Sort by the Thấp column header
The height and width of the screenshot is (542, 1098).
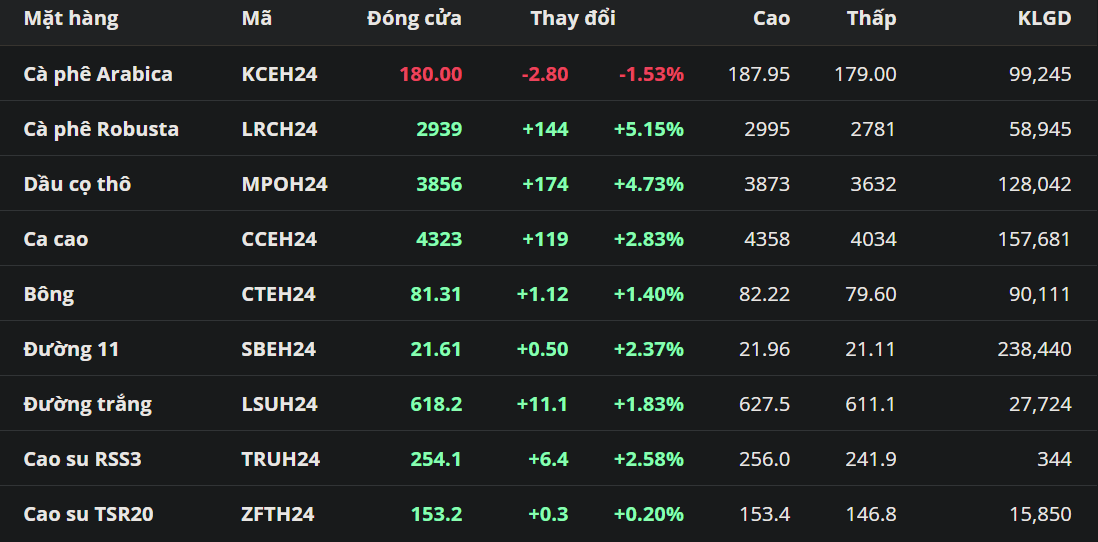tap(871, 18)
